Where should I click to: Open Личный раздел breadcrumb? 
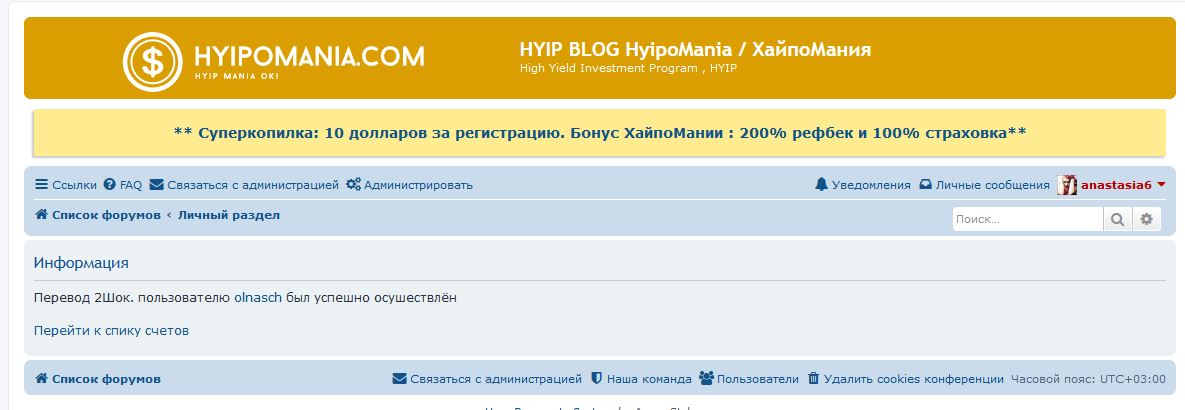click(x=229, y=215)
